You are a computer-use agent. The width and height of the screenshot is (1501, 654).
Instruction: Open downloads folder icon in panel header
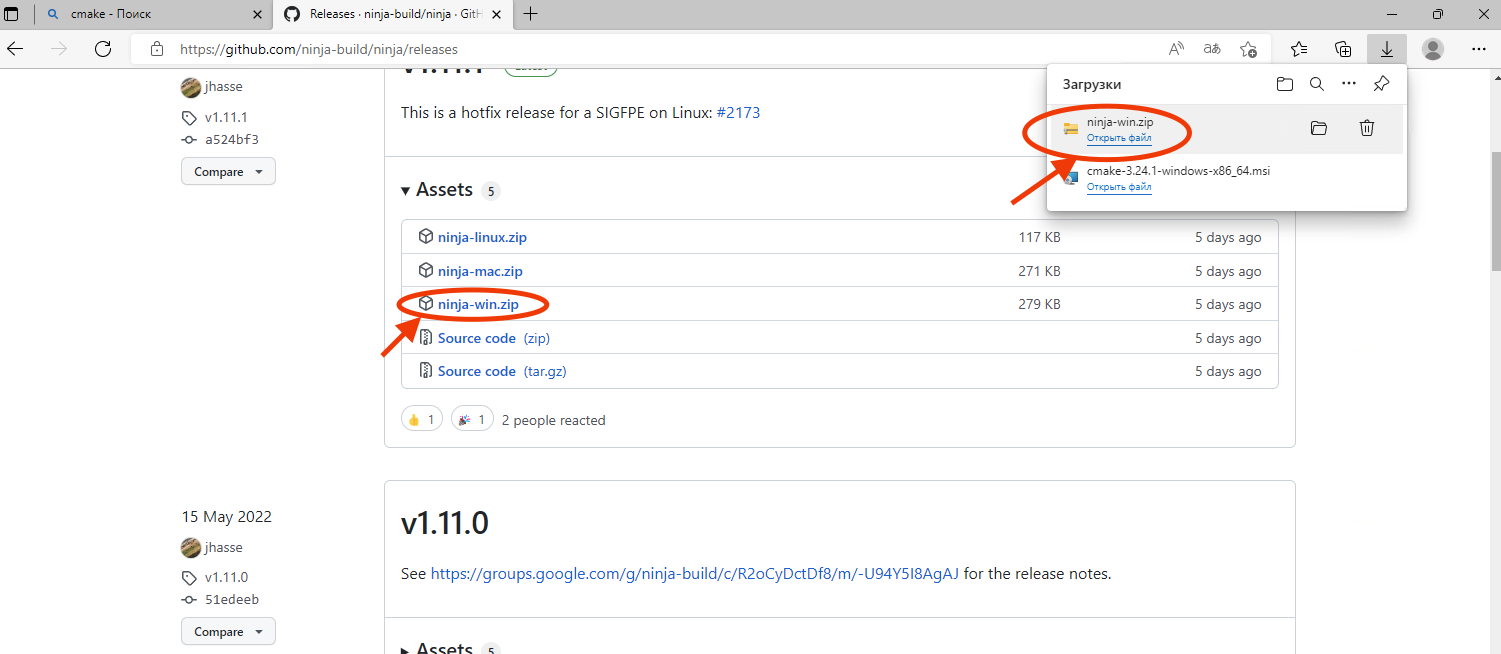click(1285, 84)
